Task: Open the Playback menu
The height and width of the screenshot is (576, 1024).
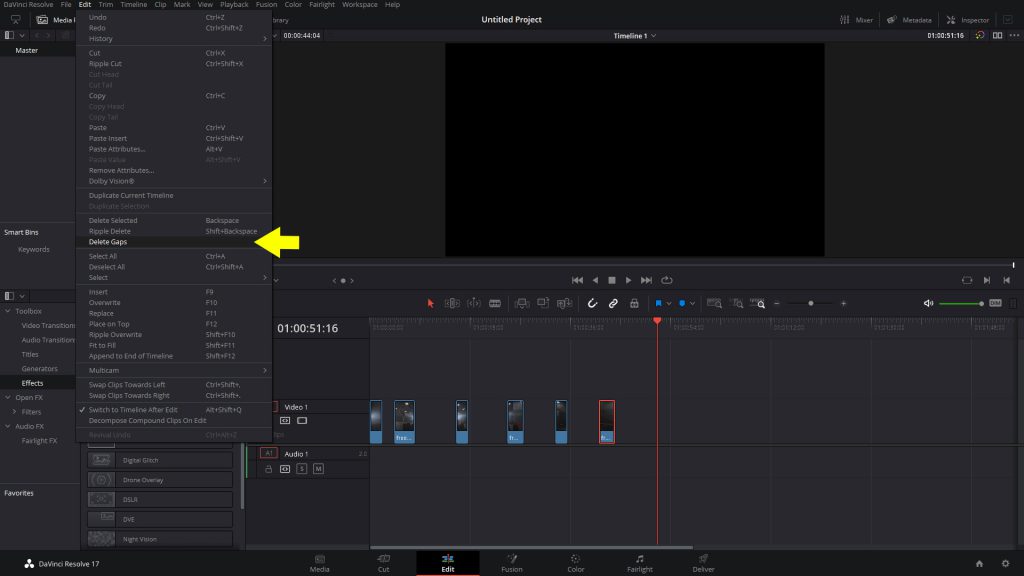Action: tap(234, 5)
